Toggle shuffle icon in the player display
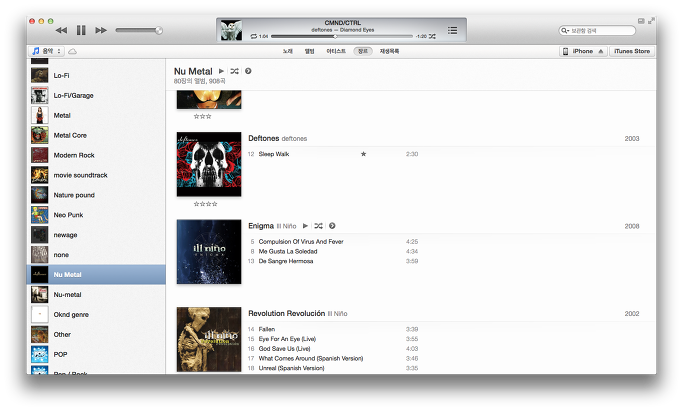 click(432, 37)
